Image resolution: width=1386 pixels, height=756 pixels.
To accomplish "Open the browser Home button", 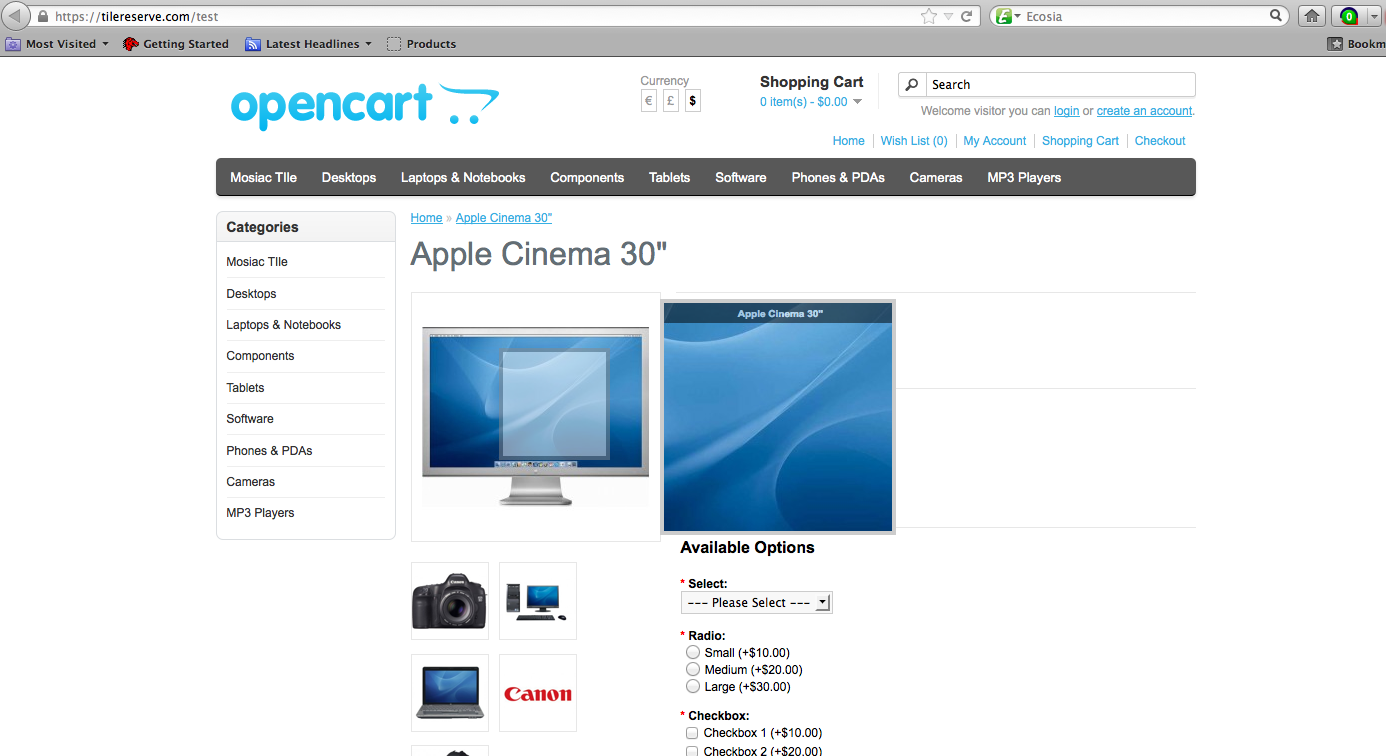I will 1311,16.
